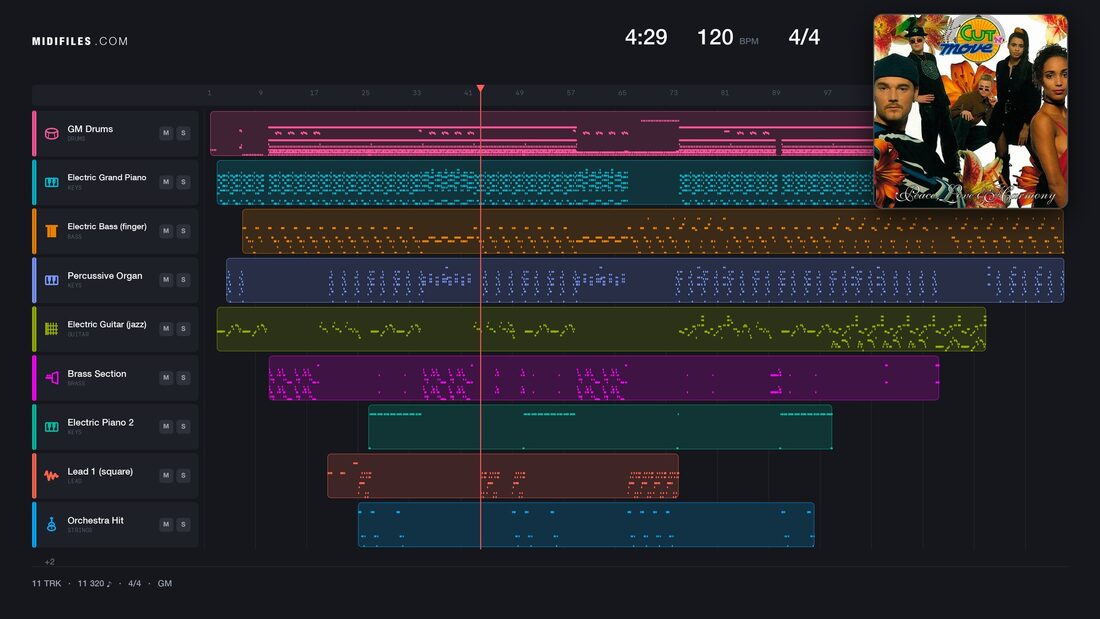Solo the Electric Grand Piano track
Screen dimensions: 1100x619
183,182
